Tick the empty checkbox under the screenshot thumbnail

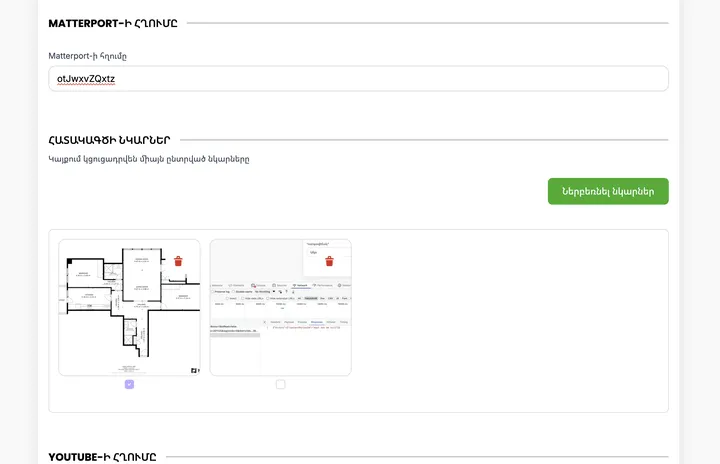(280, 384)
